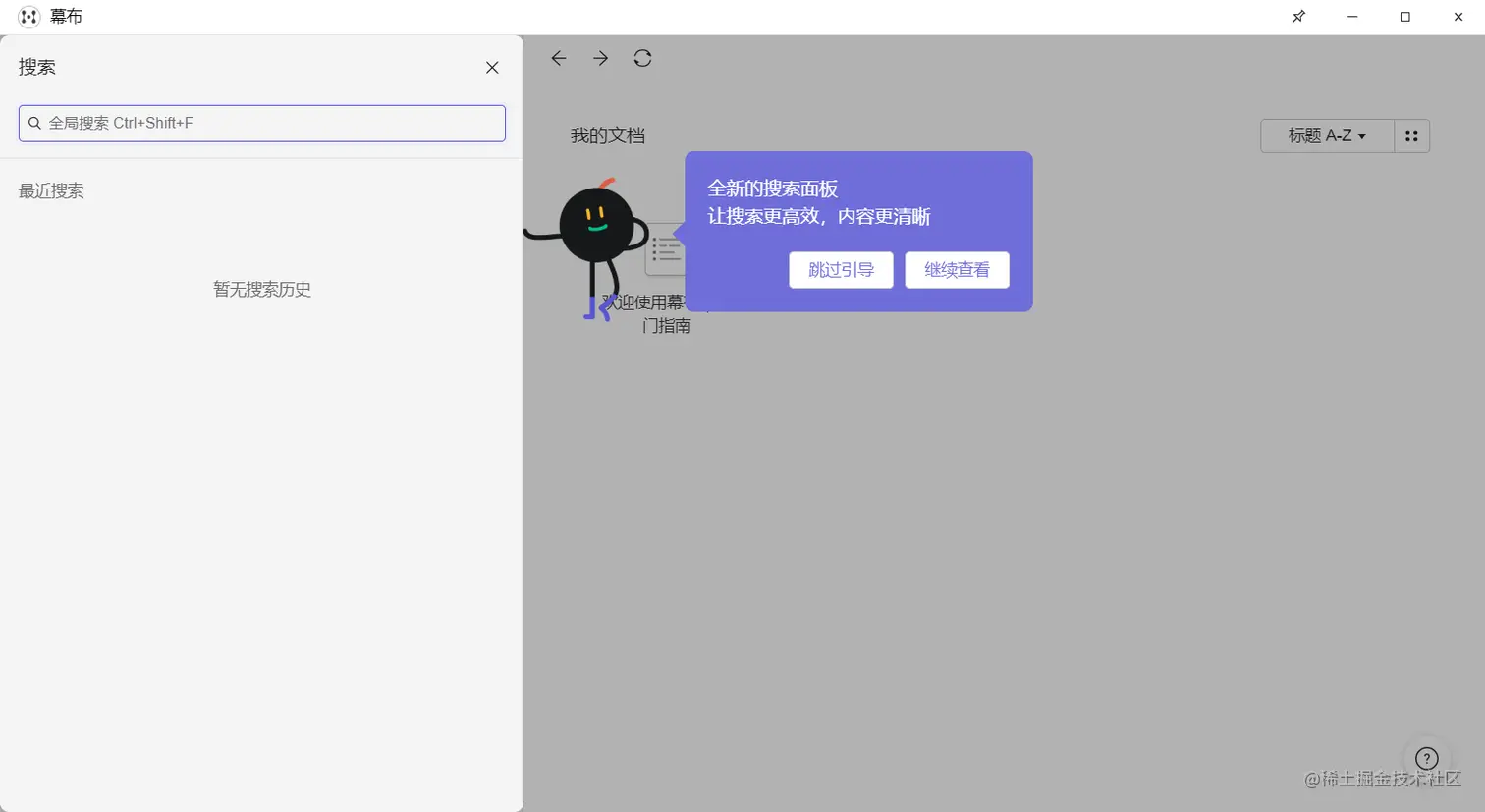Click the 幕布 mascot illustration
Viewport: 1485px width, 812px height.
[596, 226]
